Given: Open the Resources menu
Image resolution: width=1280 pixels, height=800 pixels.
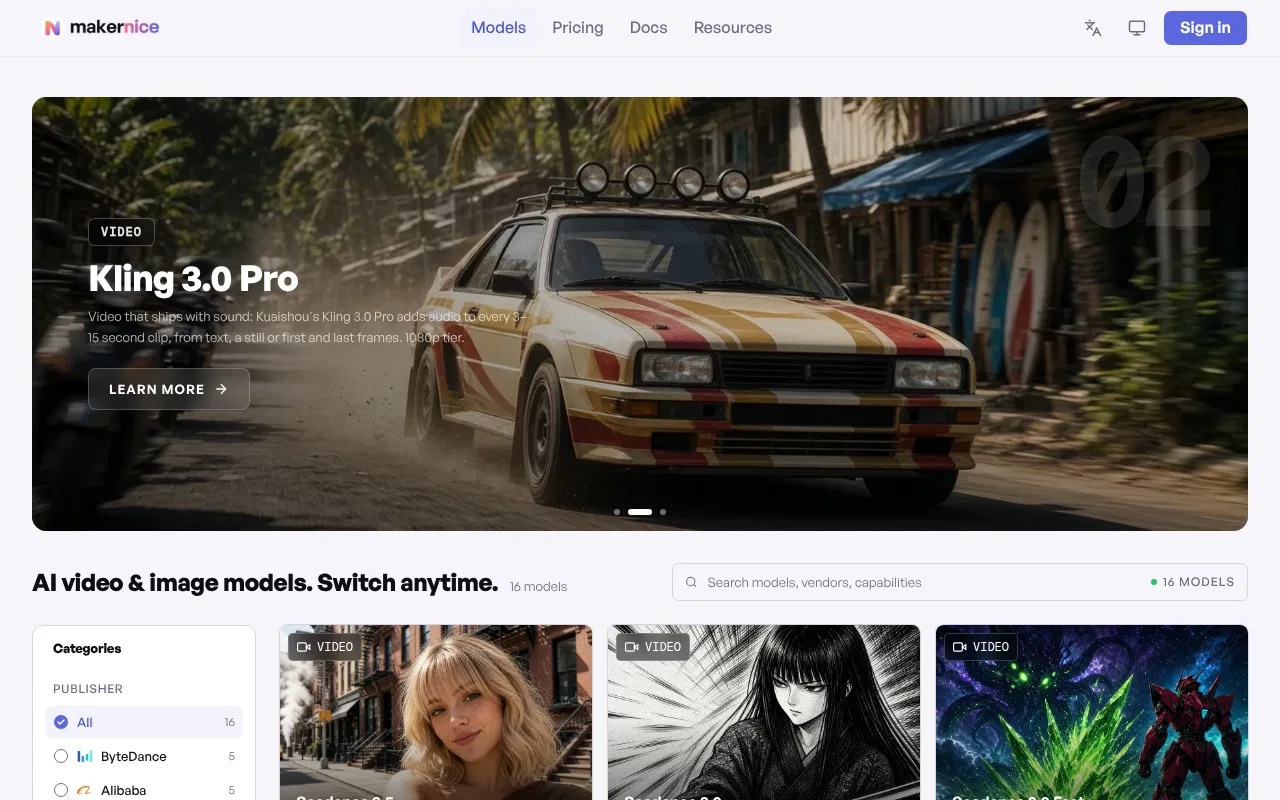Looking at the screenshot, I should coord(733,28).
